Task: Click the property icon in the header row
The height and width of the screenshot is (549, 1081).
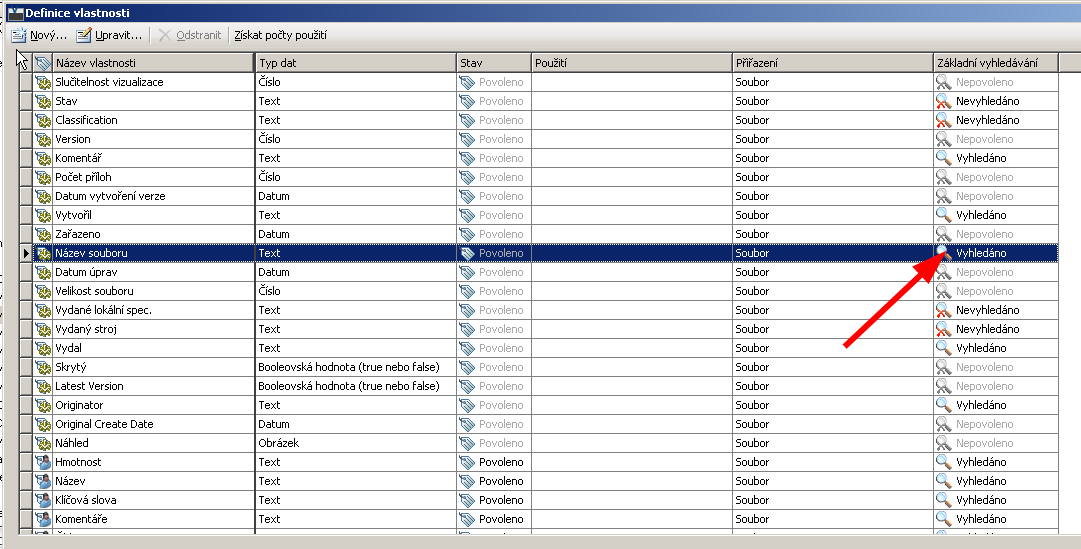Action: tap(43, 63)
